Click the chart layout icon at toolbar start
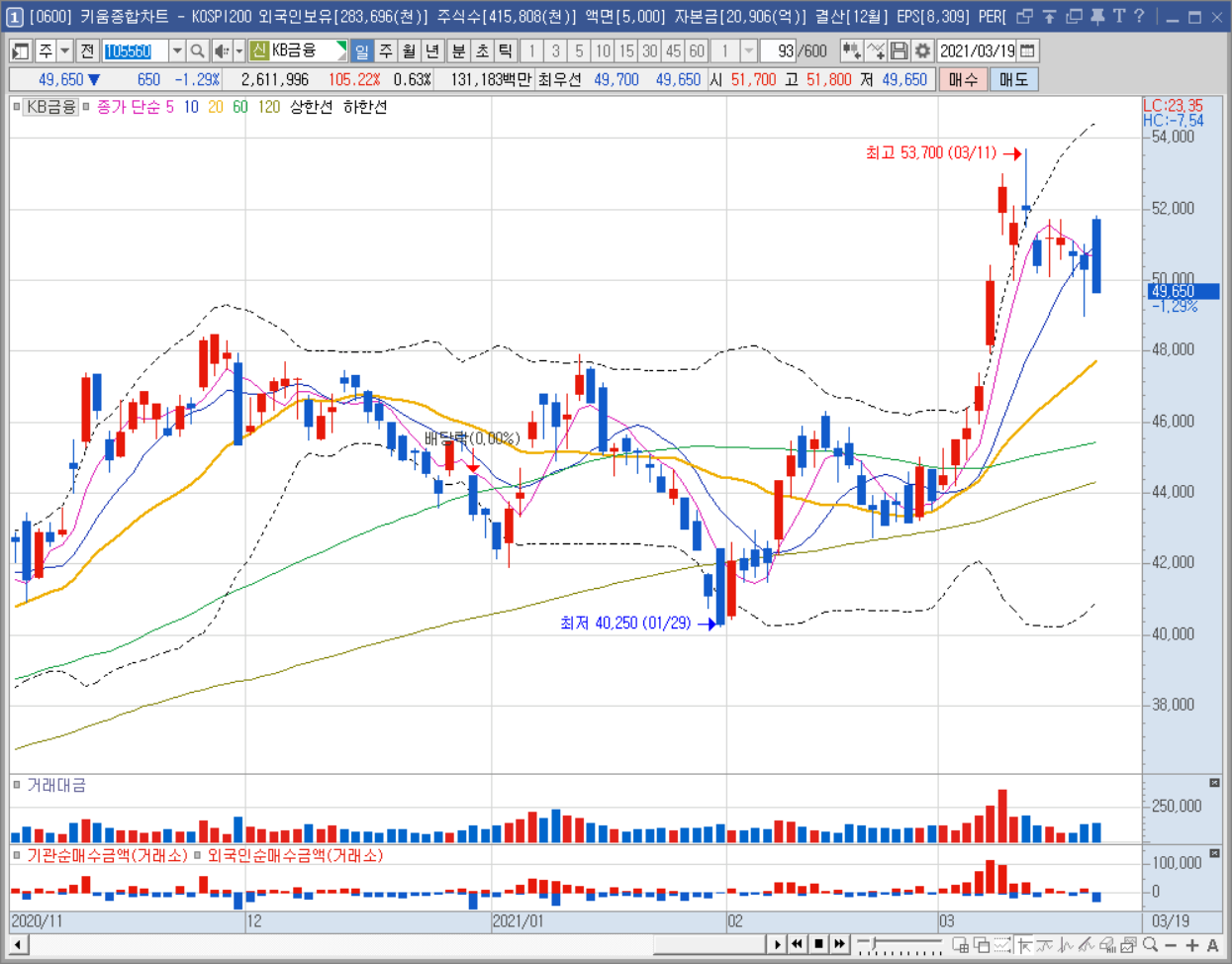This screenshot has height=964, width=1232. tap(21, 50)
